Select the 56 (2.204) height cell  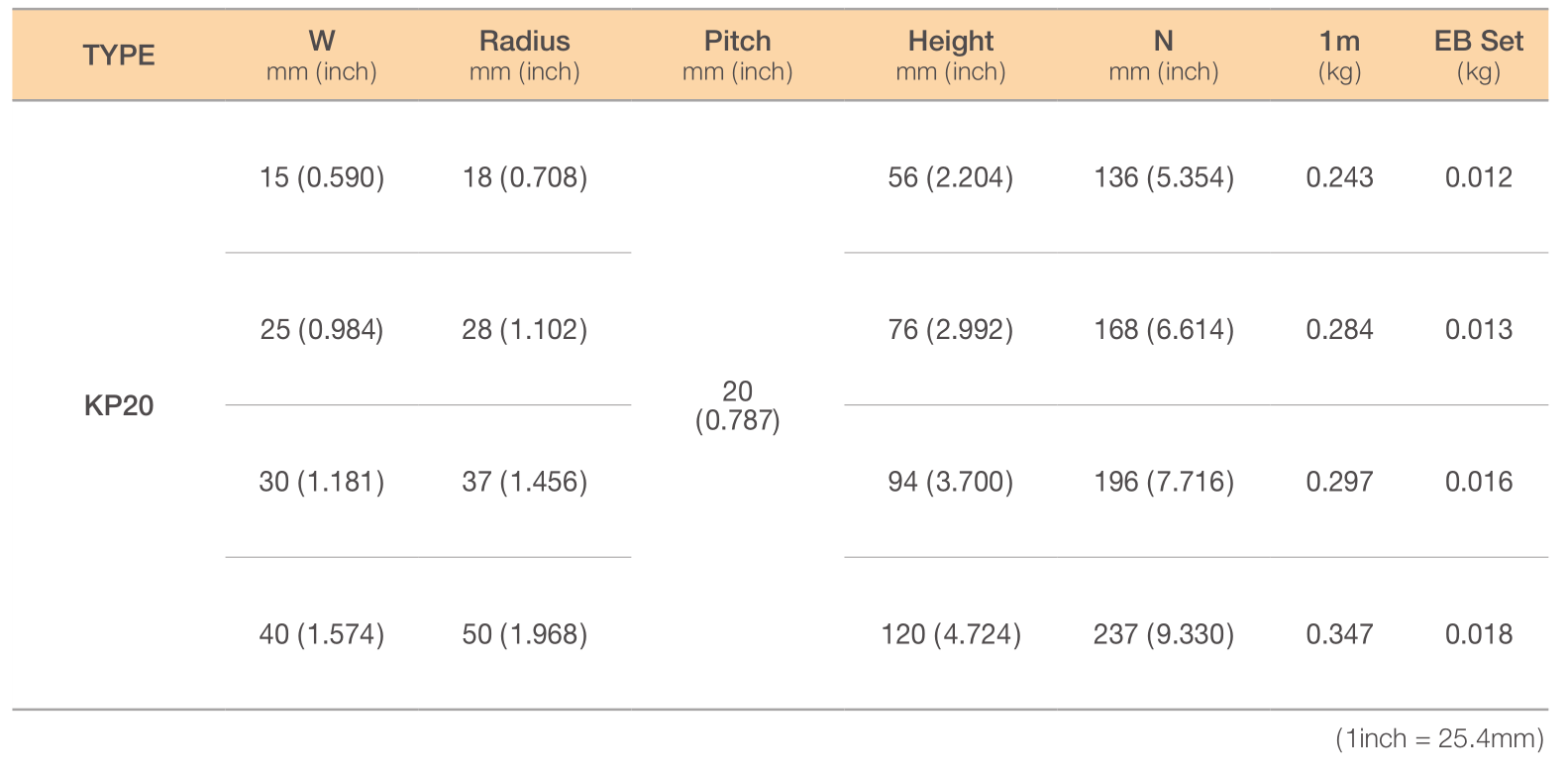click(951, 177)
